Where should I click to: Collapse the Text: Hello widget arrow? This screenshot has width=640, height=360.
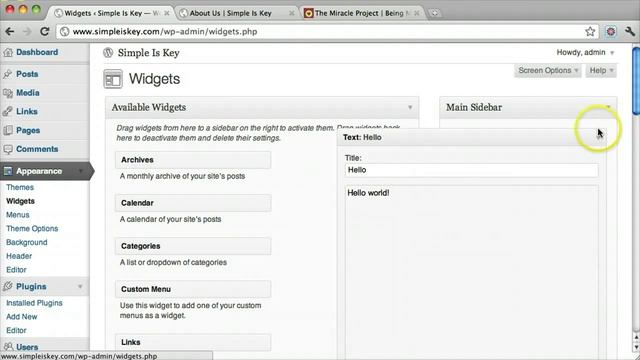pyautogui.click(x=599, y=137)
